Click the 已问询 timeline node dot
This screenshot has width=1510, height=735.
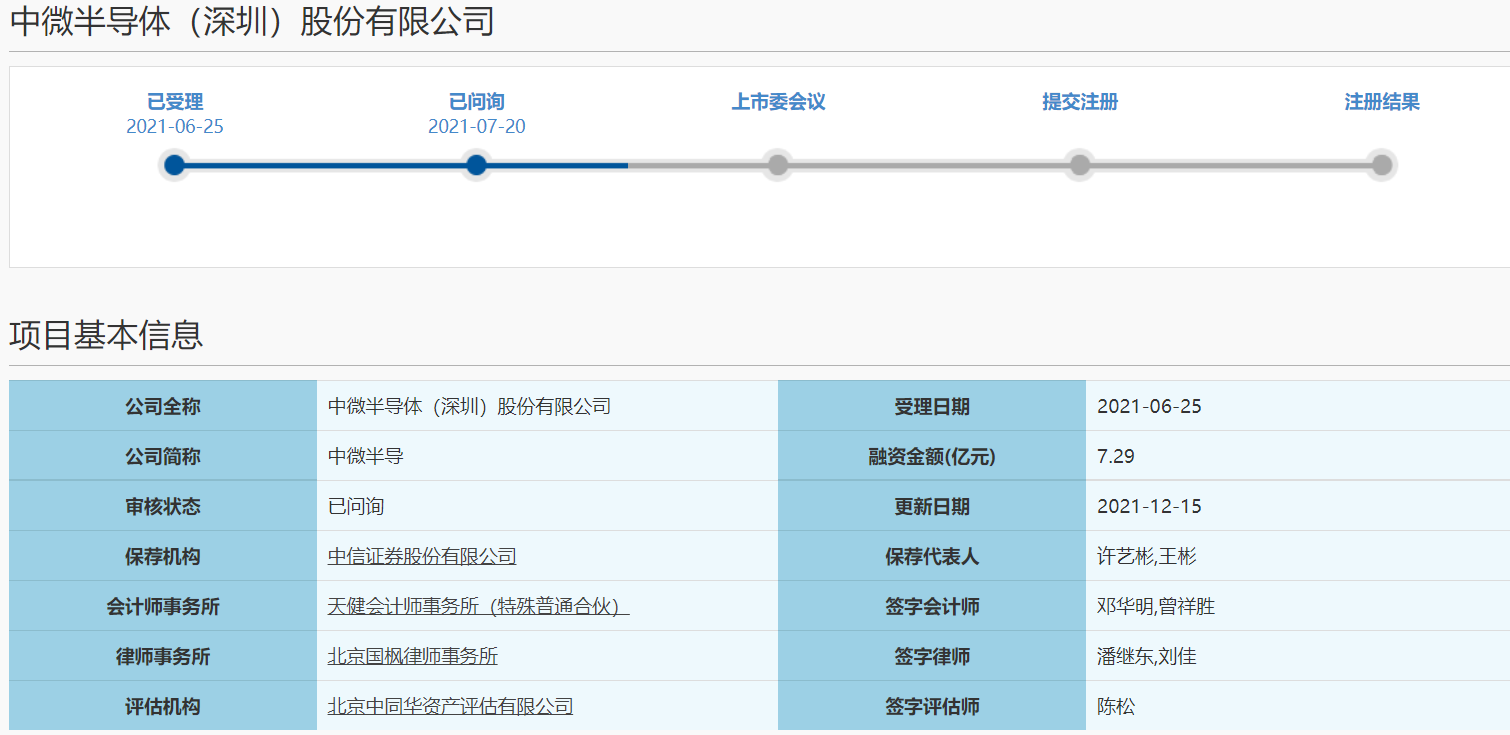(477, 165)
